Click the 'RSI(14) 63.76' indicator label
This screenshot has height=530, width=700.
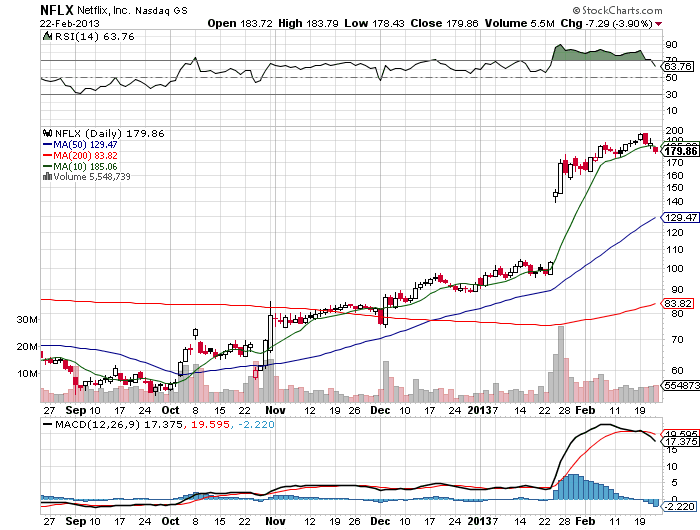(x=95, y=37)
